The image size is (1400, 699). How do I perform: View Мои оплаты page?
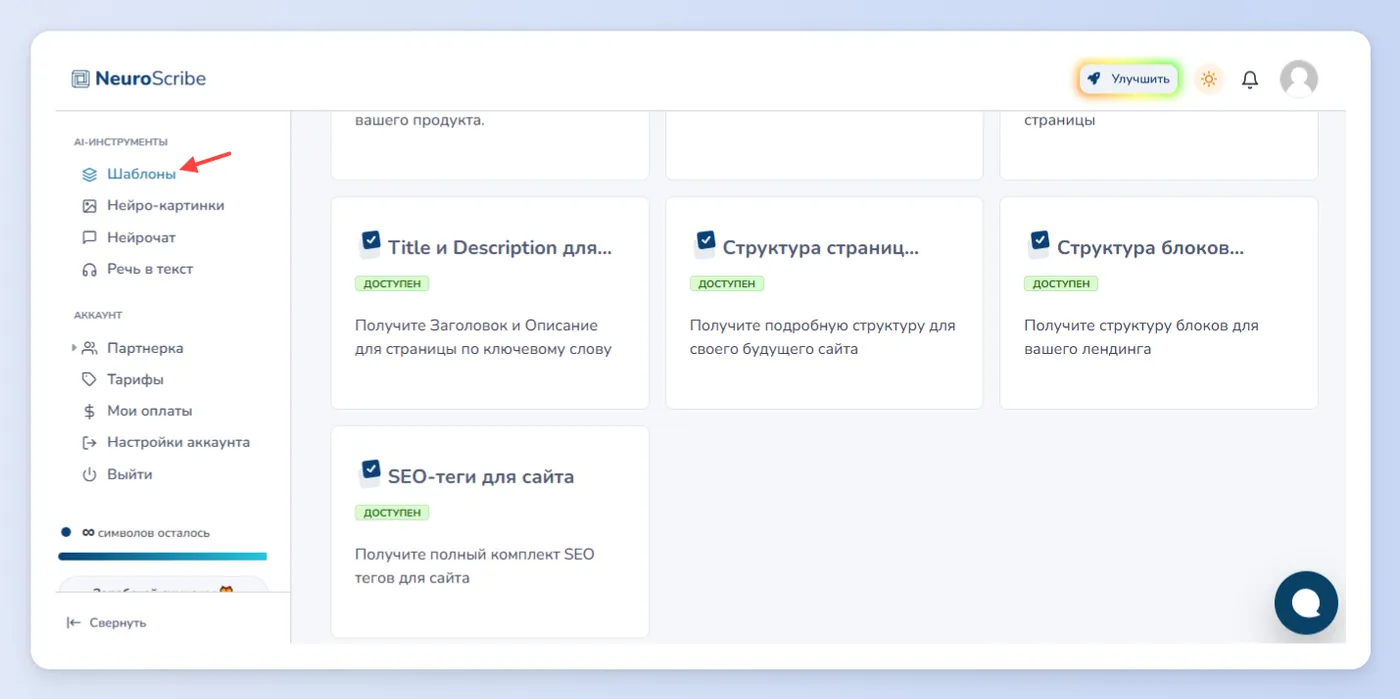pos(150,411)
